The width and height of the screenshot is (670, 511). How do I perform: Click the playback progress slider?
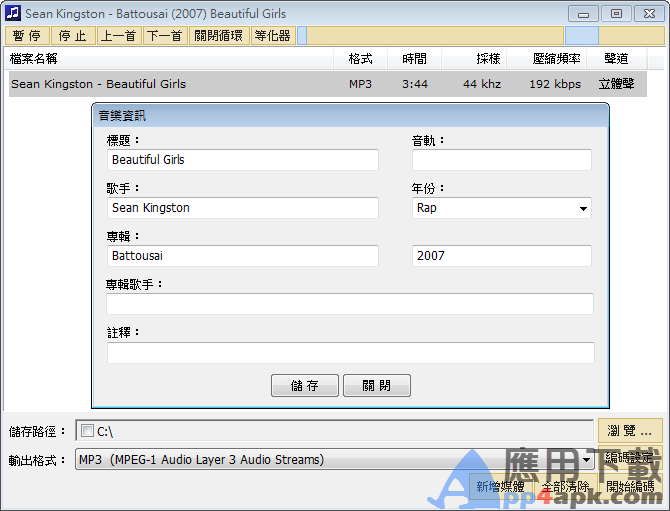pos(431,35)
